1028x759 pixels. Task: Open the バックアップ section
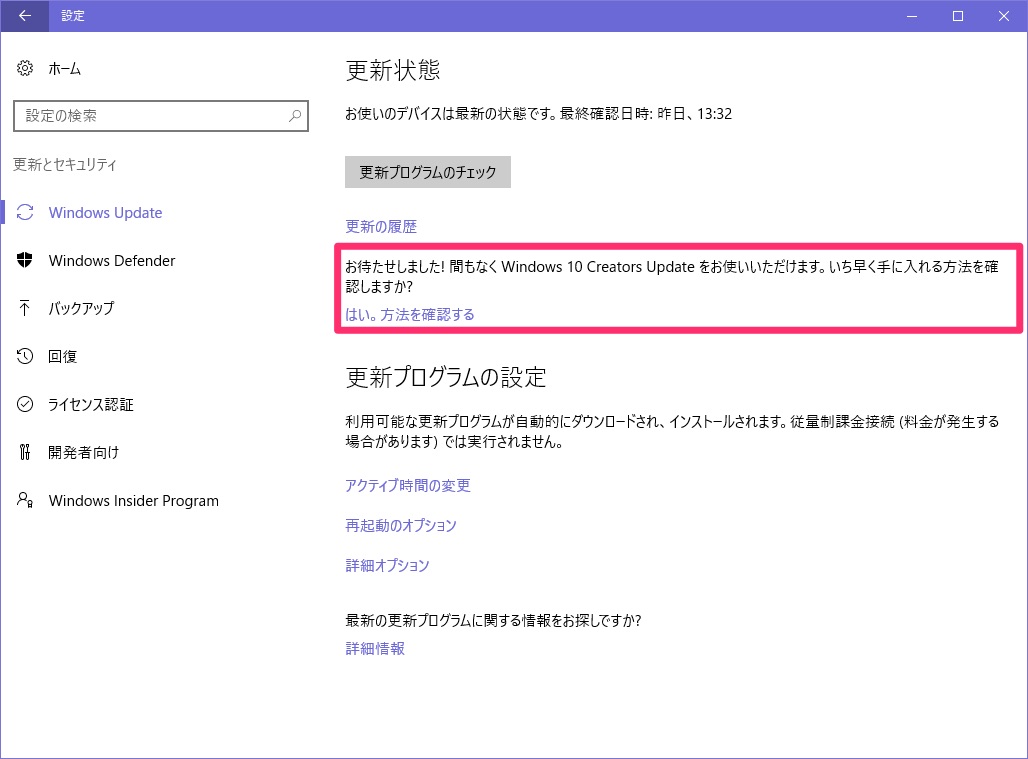tap(81, 308)
